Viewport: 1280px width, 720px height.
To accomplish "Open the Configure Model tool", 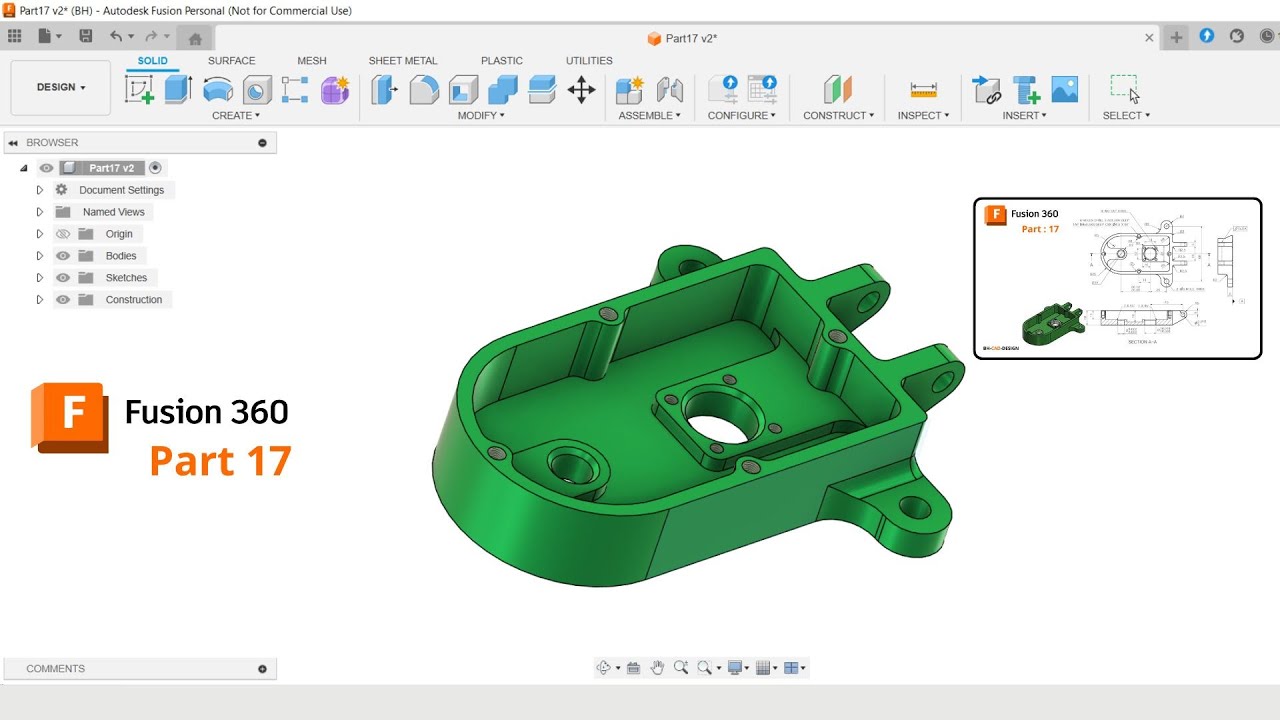I will click(723, 89).
